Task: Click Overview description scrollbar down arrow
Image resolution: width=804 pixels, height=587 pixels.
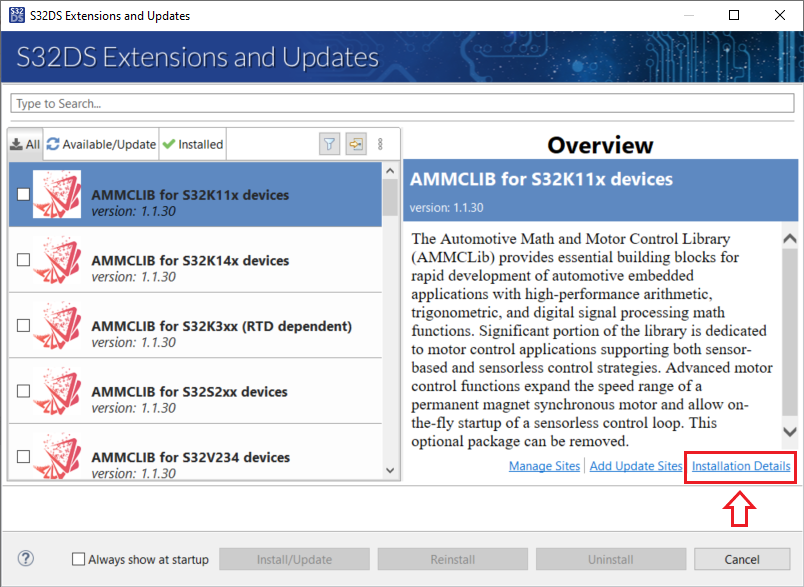Action: 790,431
